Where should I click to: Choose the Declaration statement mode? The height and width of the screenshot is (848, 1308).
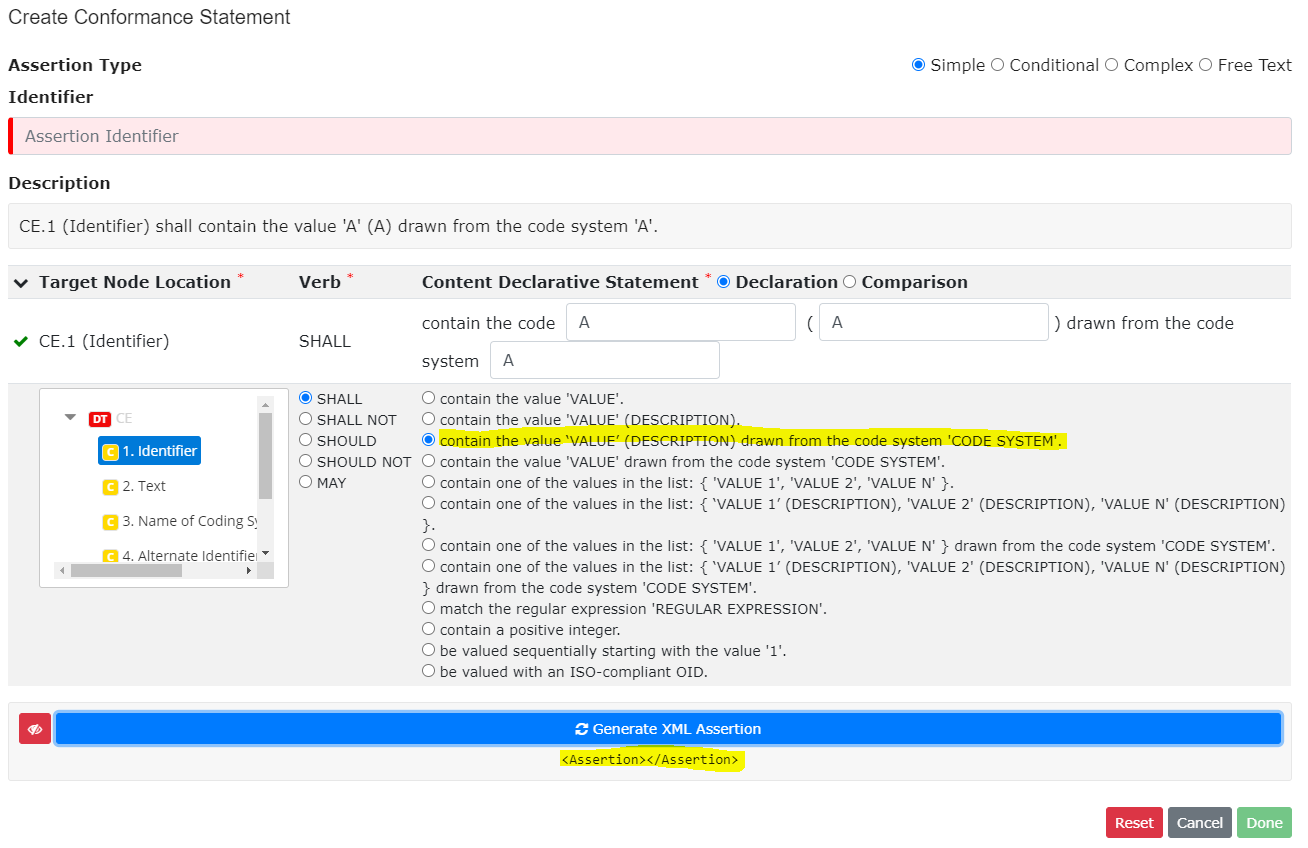[x=724, y=282]
